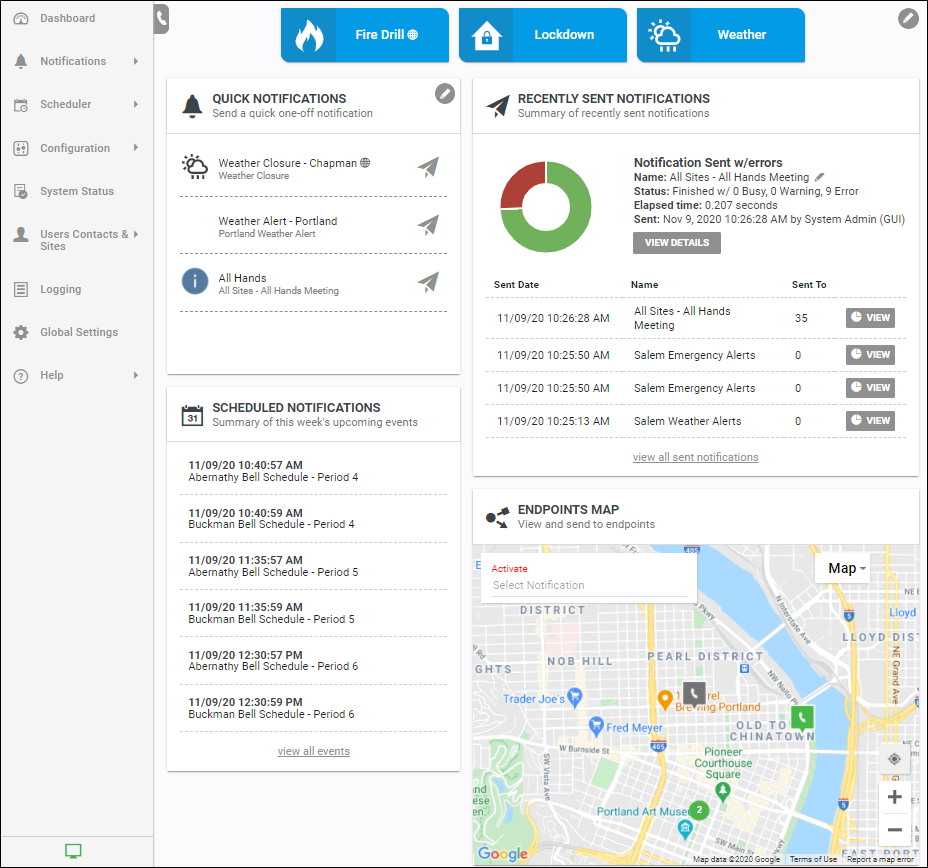Expand Users Contacts & Sites arrow
This screenshot has height=868, width=928.
(x=136, y=234)
